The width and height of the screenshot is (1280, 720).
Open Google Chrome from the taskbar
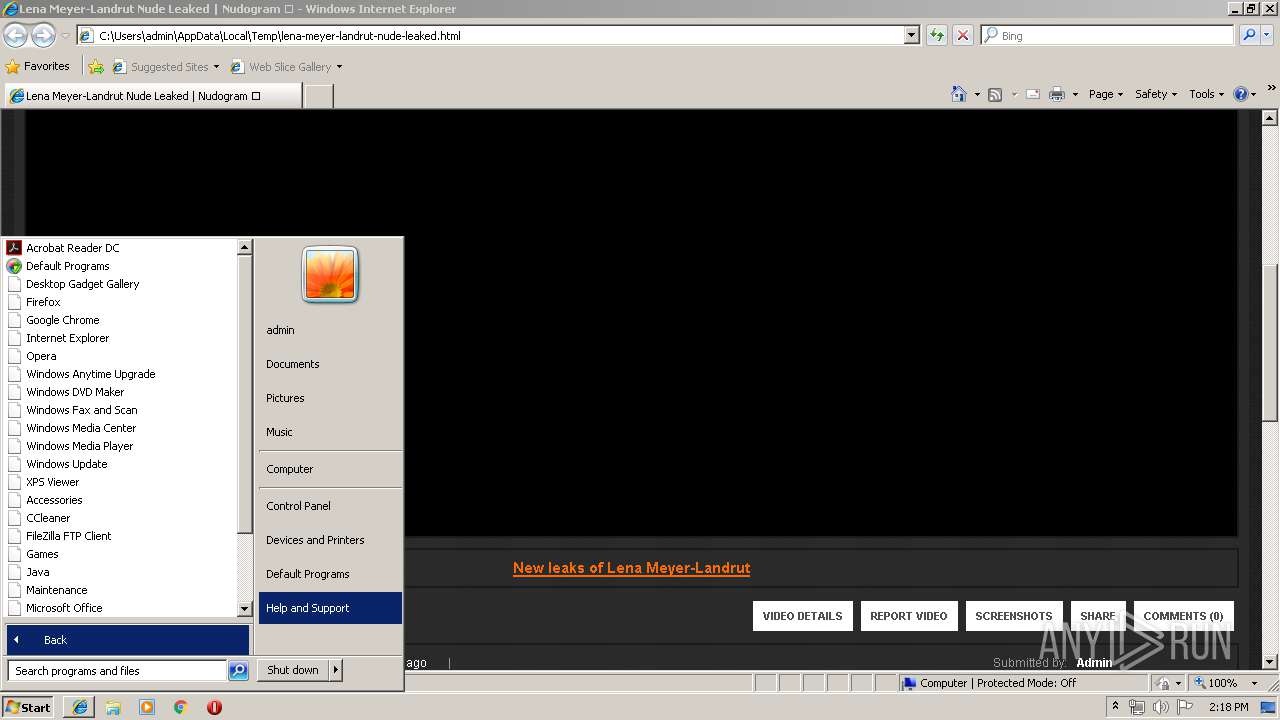click(180, 707)
